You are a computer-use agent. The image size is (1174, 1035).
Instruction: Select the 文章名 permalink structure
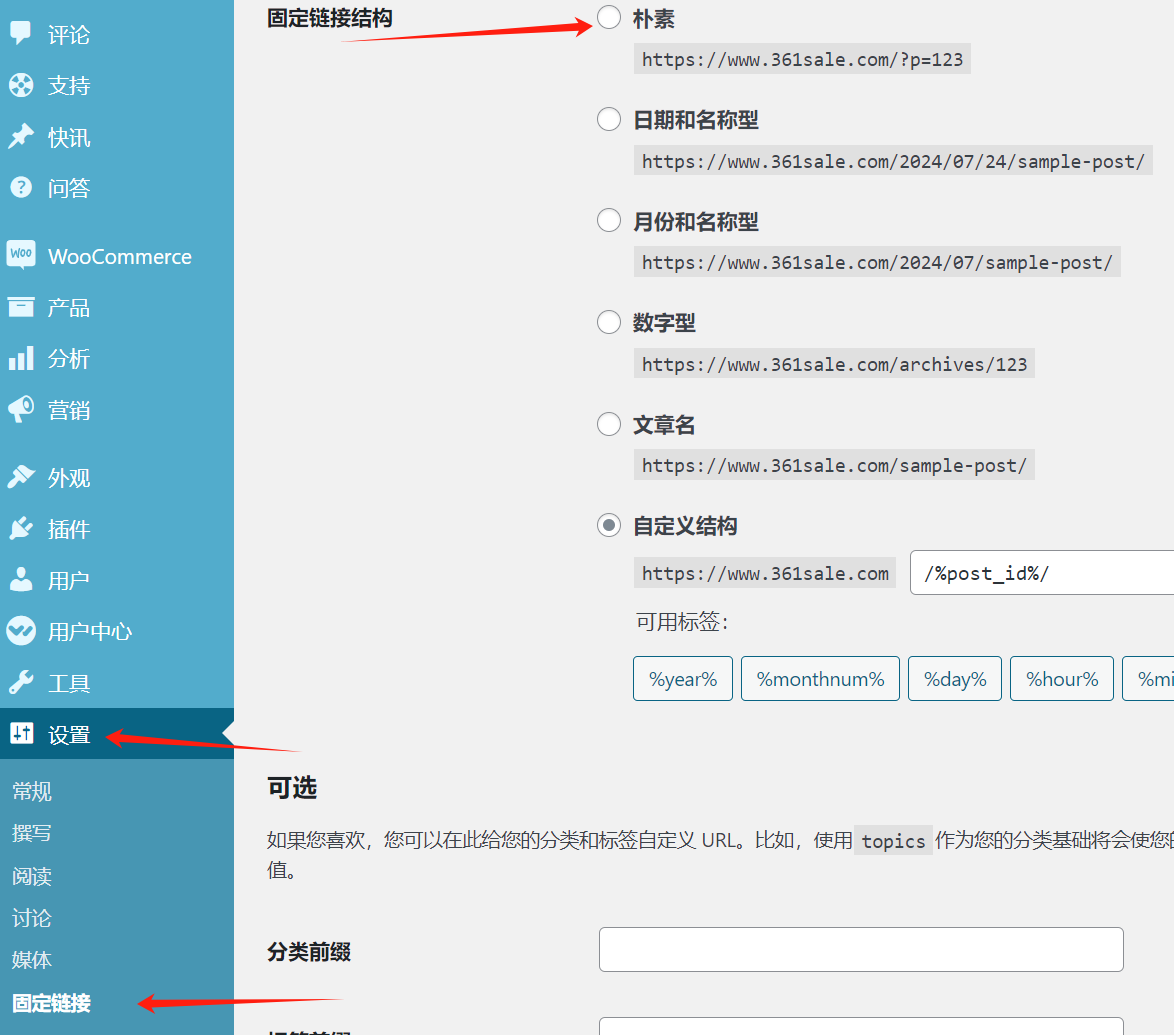pos(609,423)
